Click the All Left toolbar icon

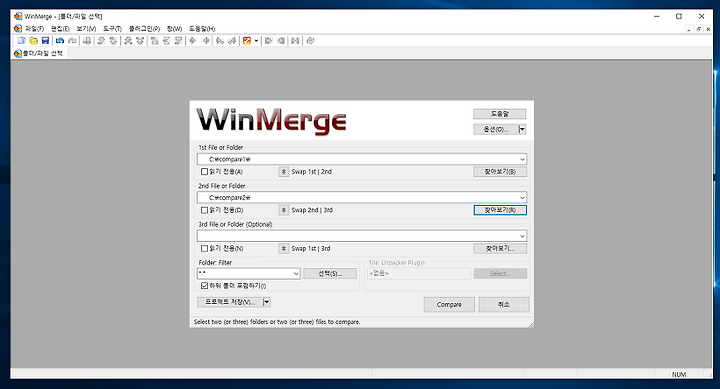click(x=281, y=41)
